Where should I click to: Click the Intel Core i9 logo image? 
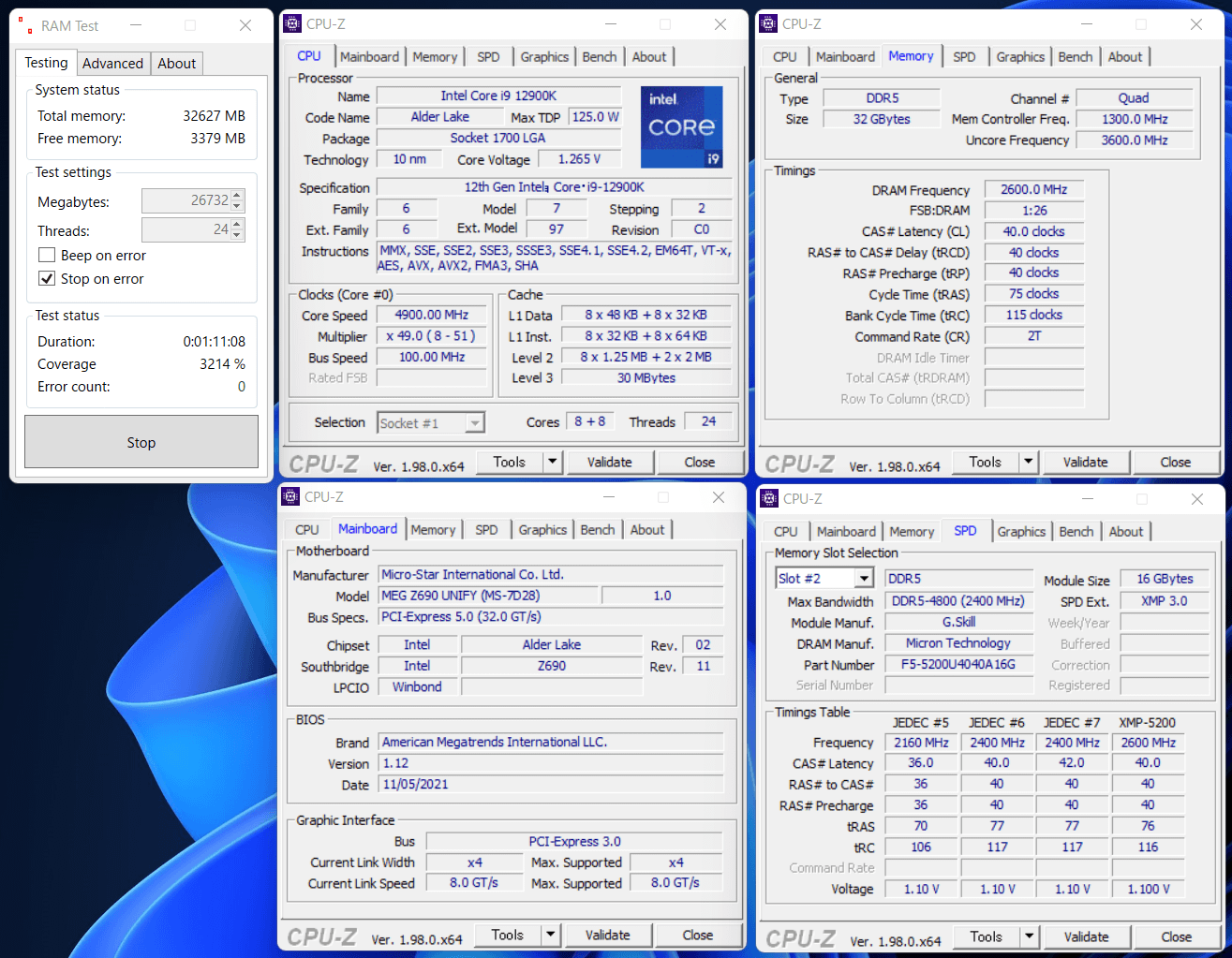[682, 127]
